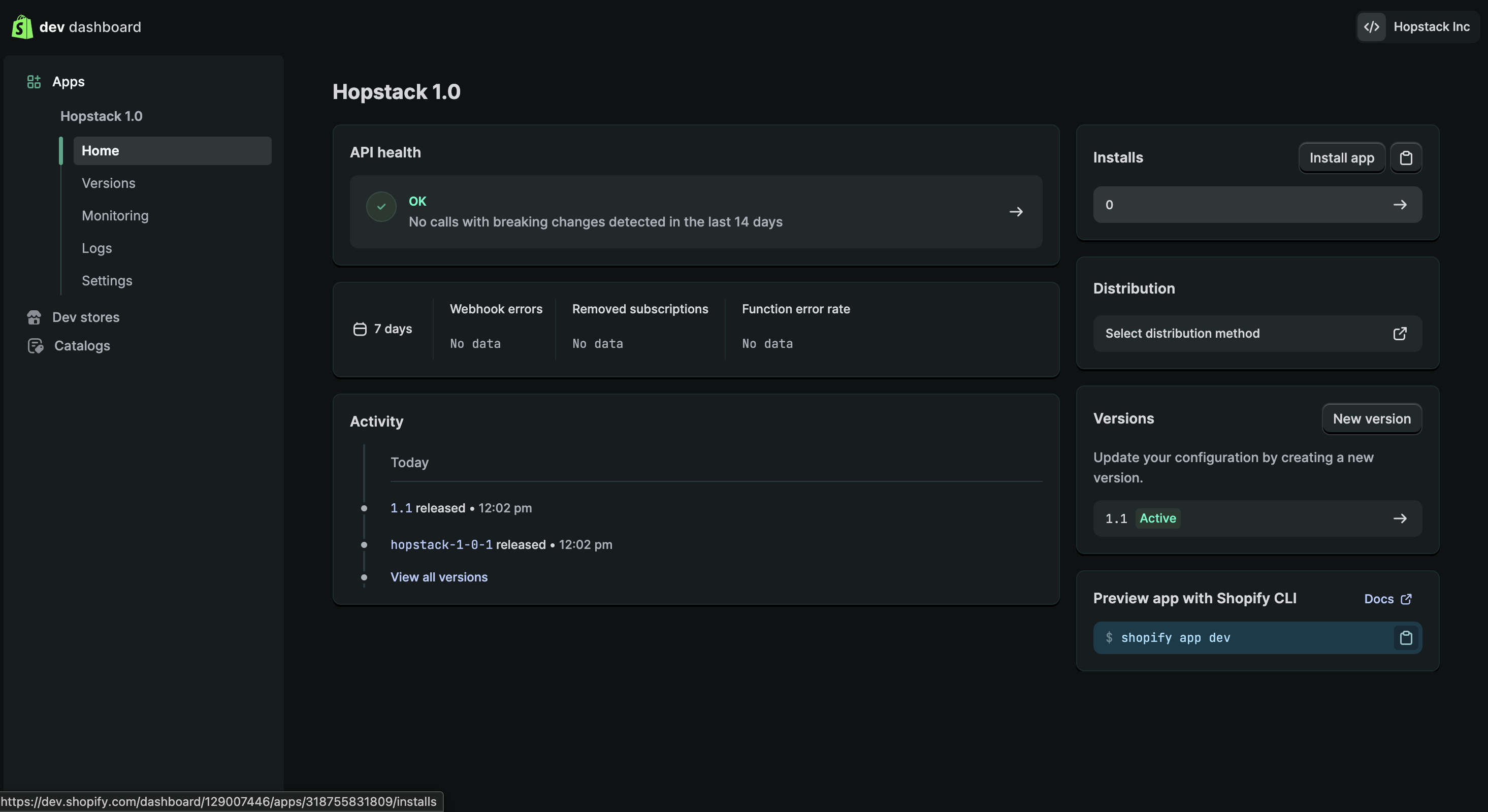Click the green OK checkmark icon
The width and height of the screenshot is (1488, 812).
pos(381,206)
